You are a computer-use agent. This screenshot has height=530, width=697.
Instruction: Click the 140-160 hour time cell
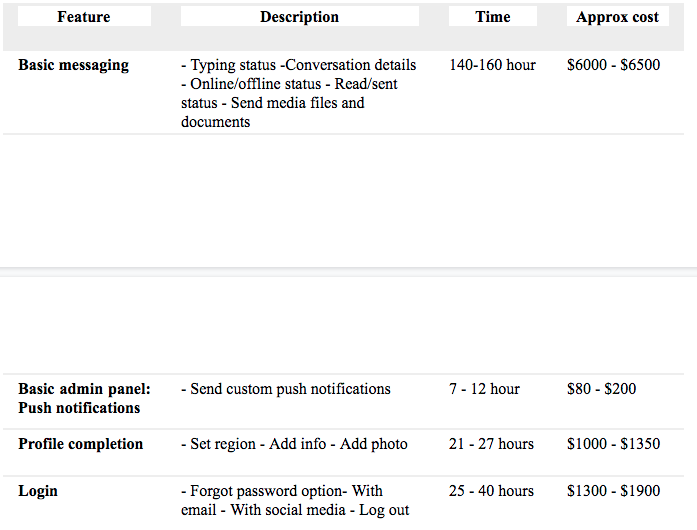pyautogui.click(x=492, y=65)
